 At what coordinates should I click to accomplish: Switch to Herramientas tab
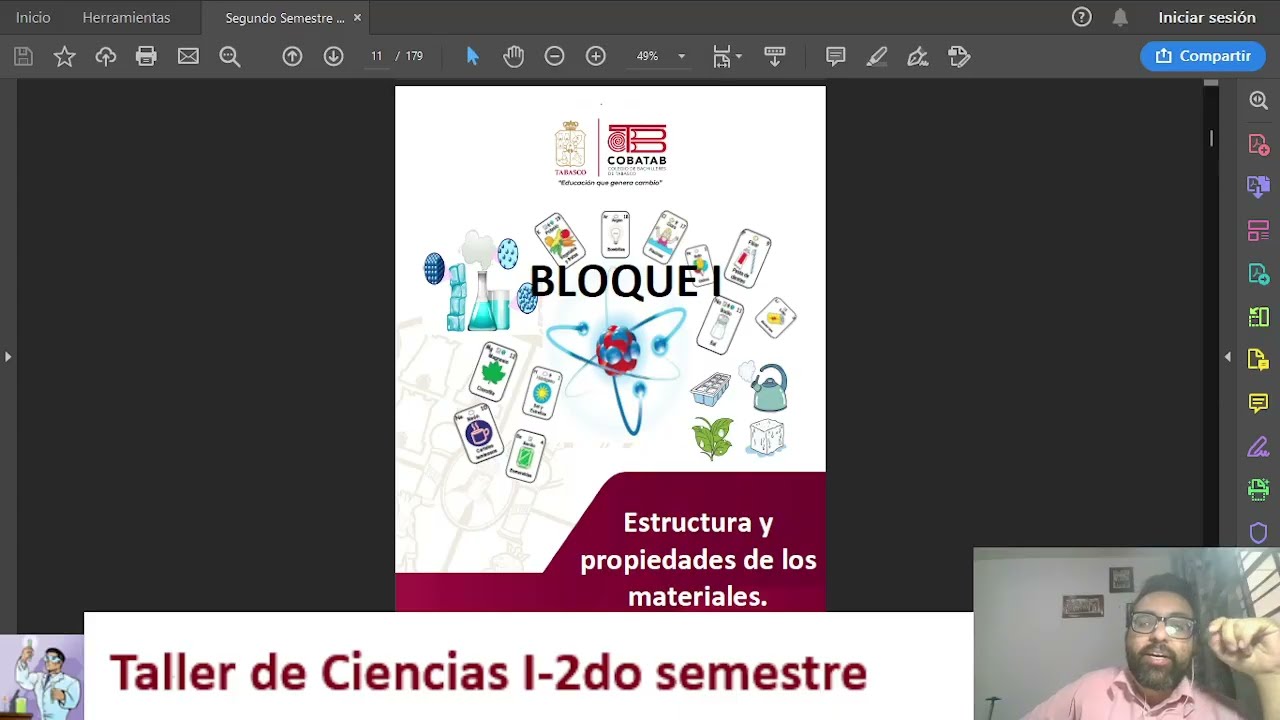(x=126, y=17)
